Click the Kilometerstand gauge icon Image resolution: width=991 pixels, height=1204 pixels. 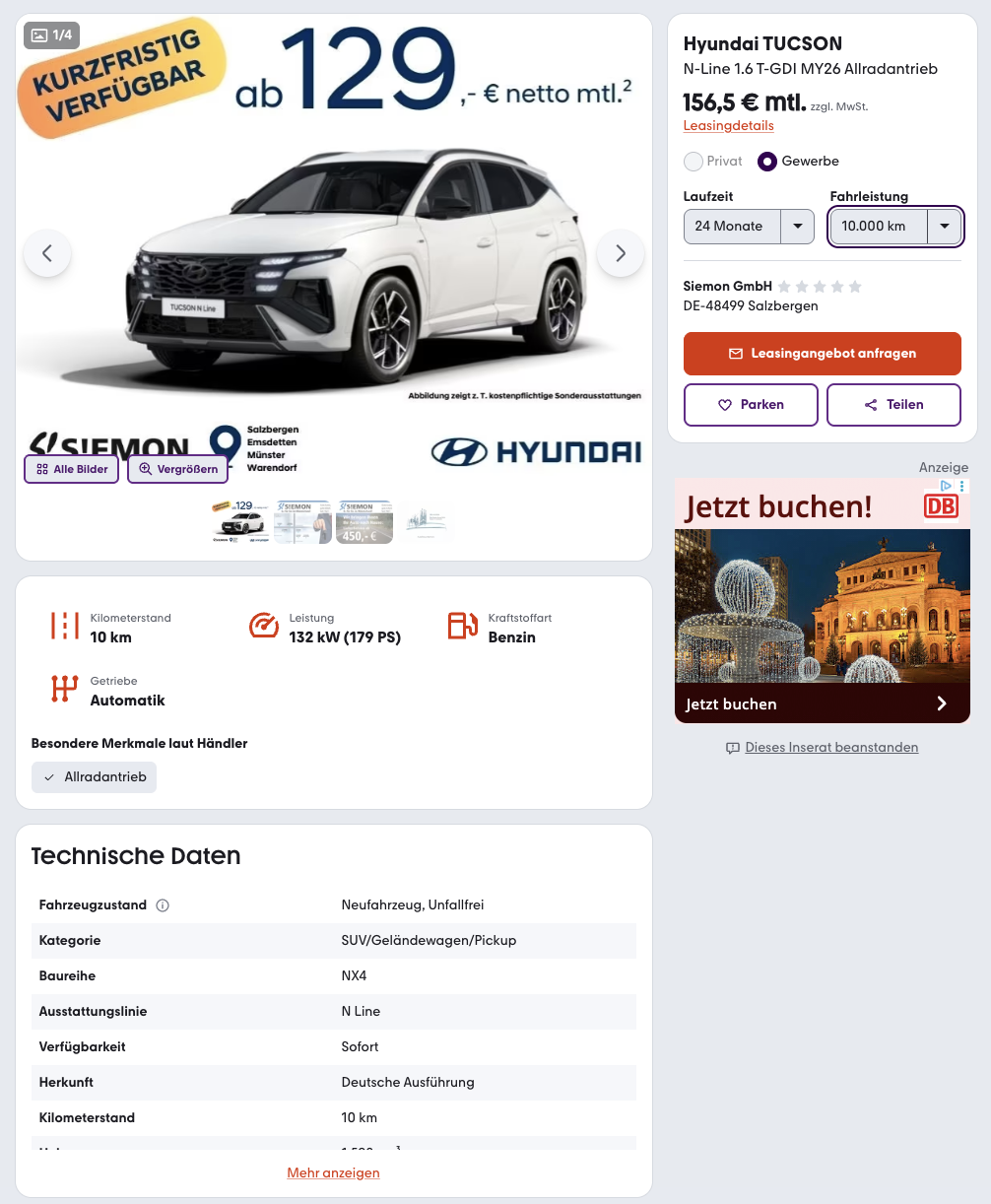[x=65, y=627]
